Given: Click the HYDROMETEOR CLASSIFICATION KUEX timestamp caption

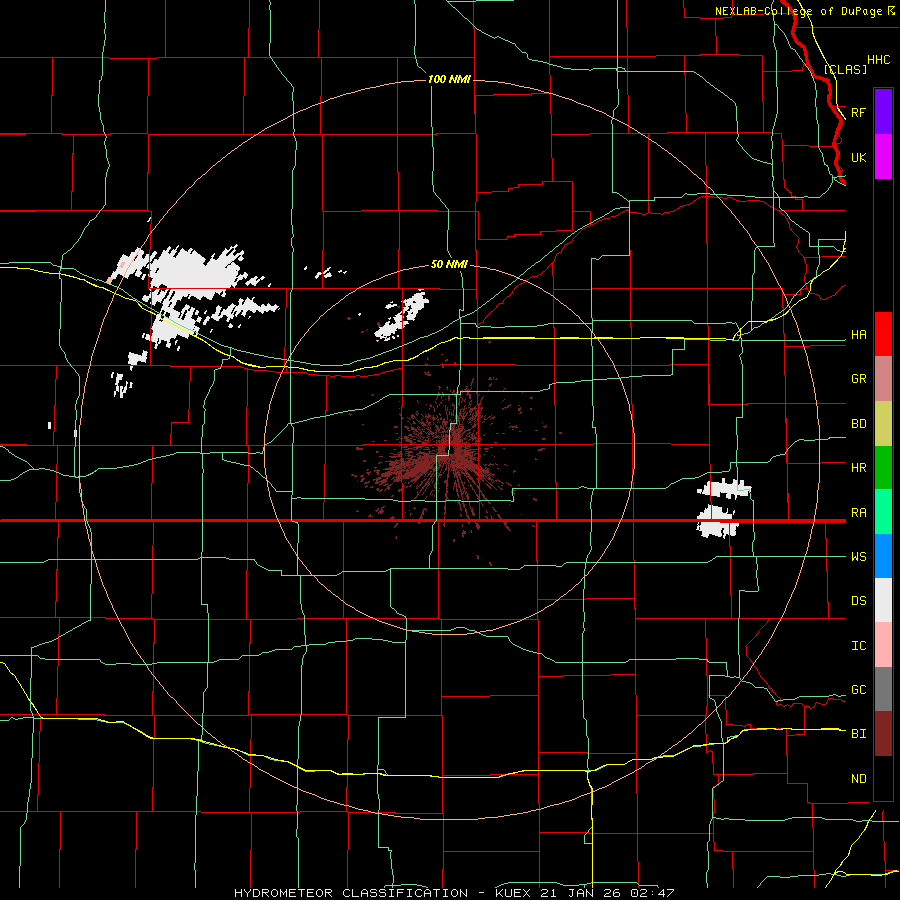Looking at the screenshot, I should (454, 893).
